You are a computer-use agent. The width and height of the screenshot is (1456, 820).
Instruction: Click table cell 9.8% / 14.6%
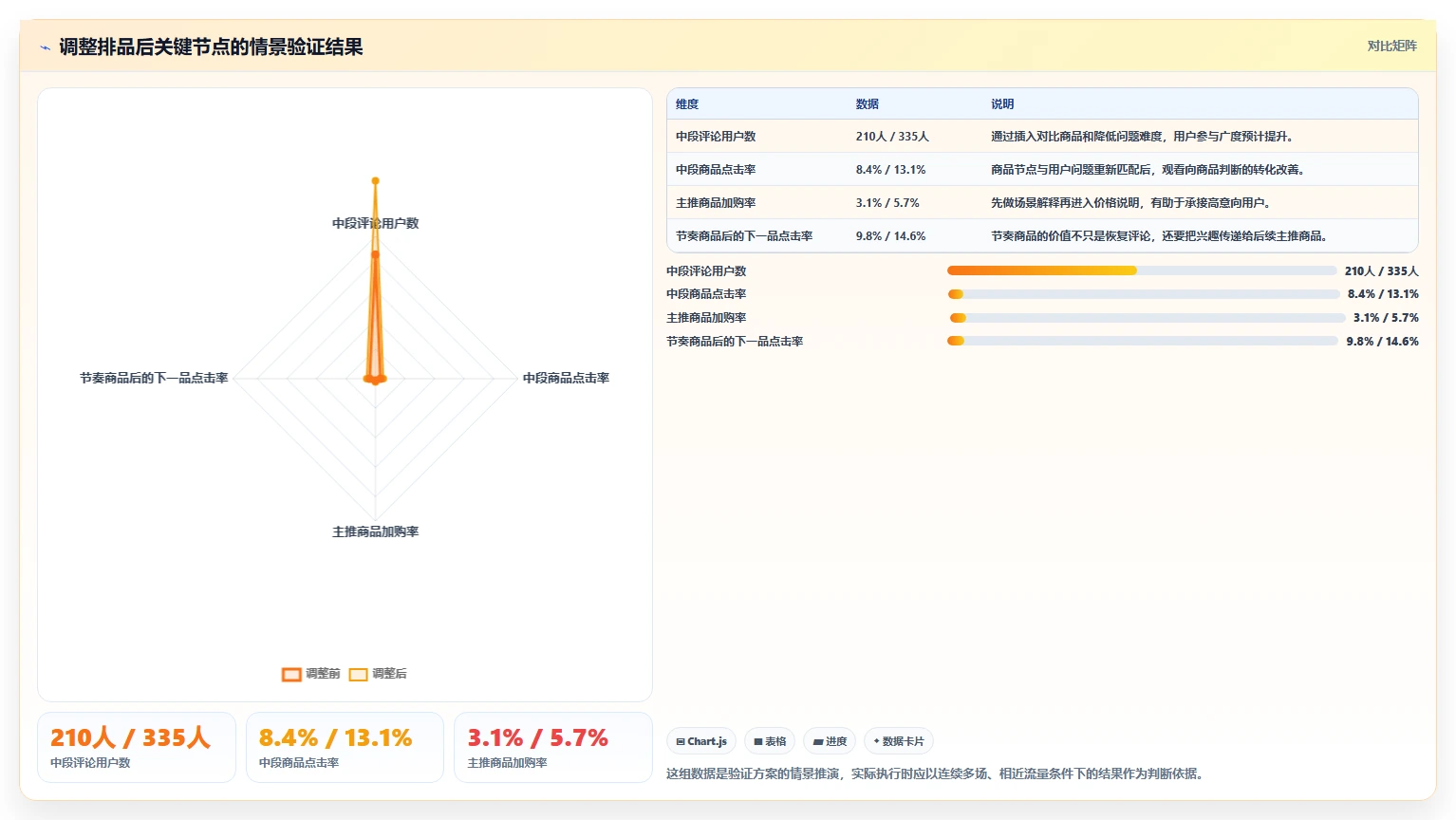890,236
